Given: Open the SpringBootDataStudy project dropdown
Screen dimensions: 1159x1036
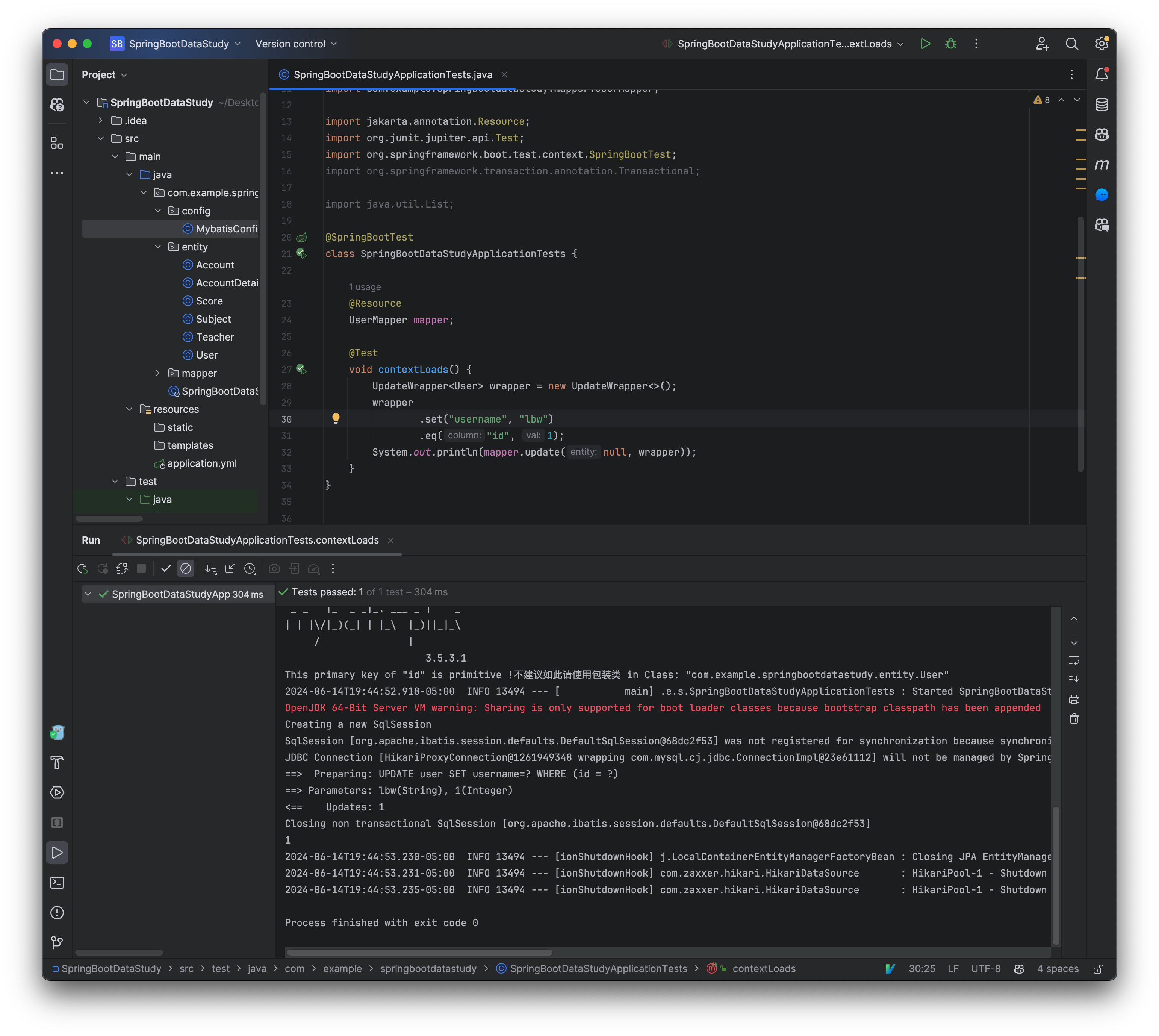Looking at the screenshot, I should pyautogui.click(x=176, y=44).
